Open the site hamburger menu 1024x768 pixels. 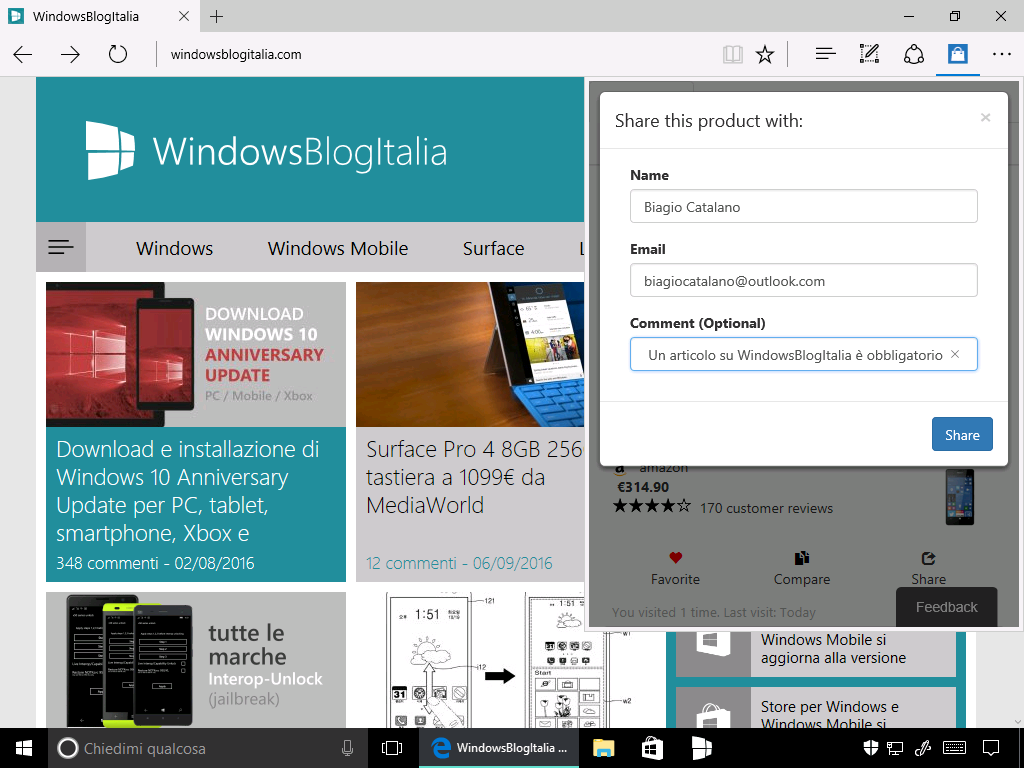pos(61,247)
